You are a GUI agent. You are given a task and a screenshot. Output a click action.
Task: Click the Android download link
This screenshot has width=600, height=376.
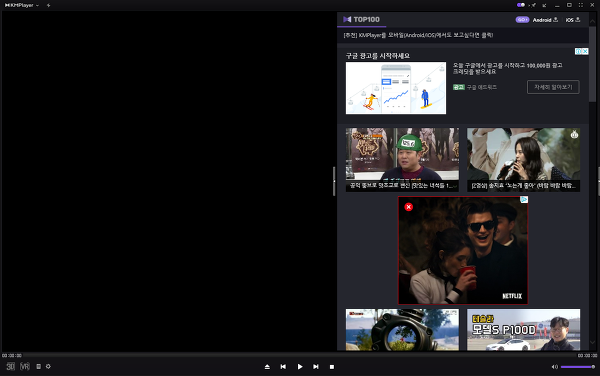[x=545, y=20]
